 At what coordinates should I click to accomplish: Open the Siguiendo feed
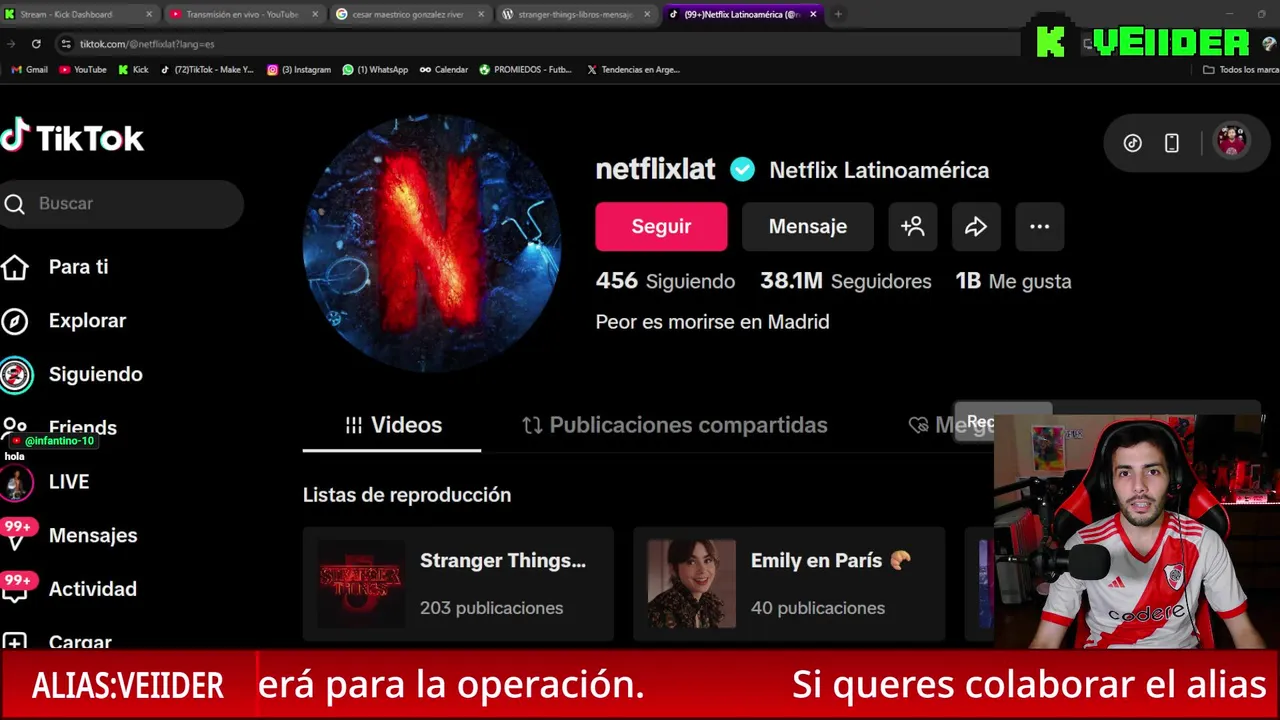pyautogui.click(x=95, y=374)
